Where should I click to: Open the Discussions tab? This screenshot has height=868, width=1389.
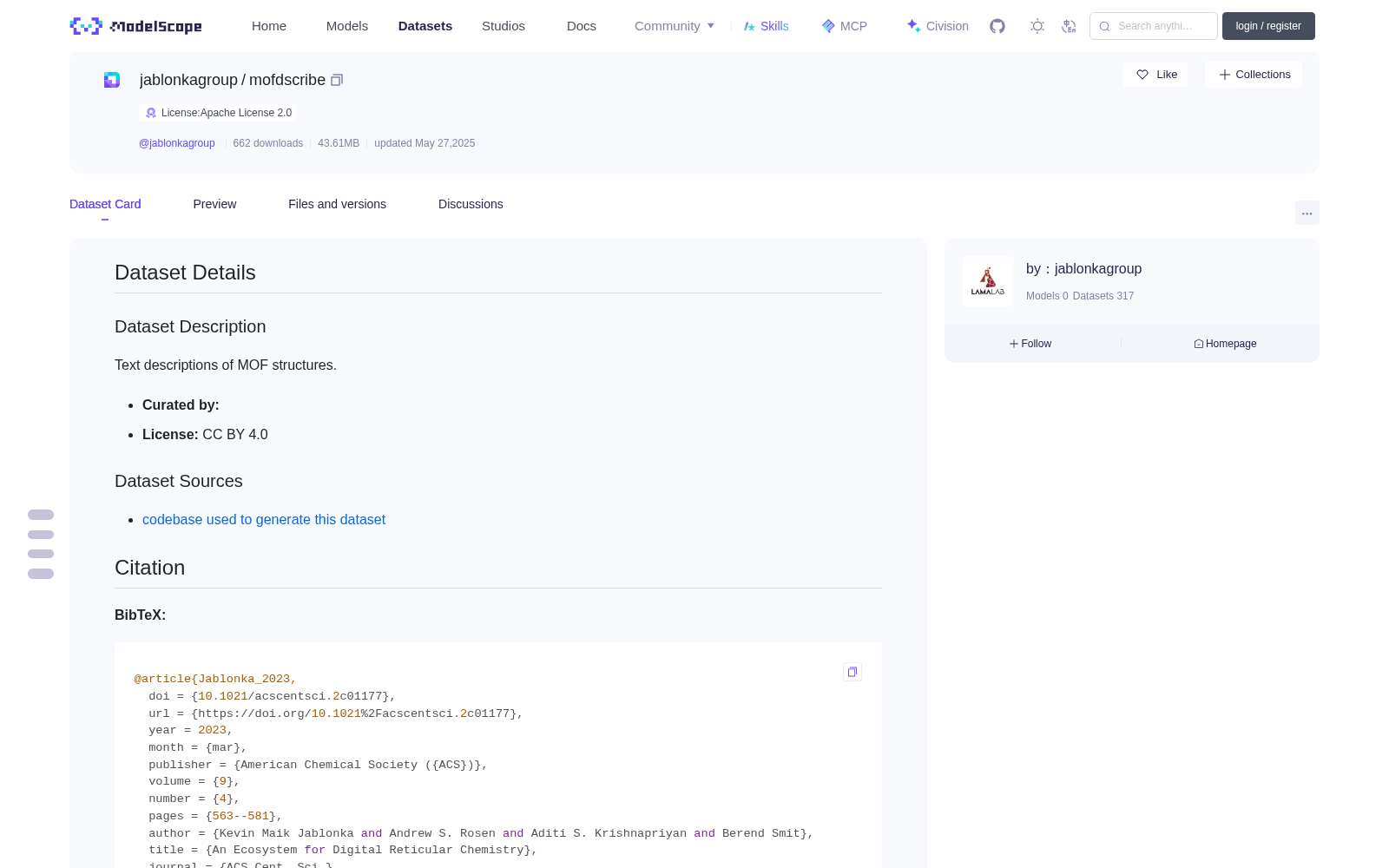pos(471,204)
